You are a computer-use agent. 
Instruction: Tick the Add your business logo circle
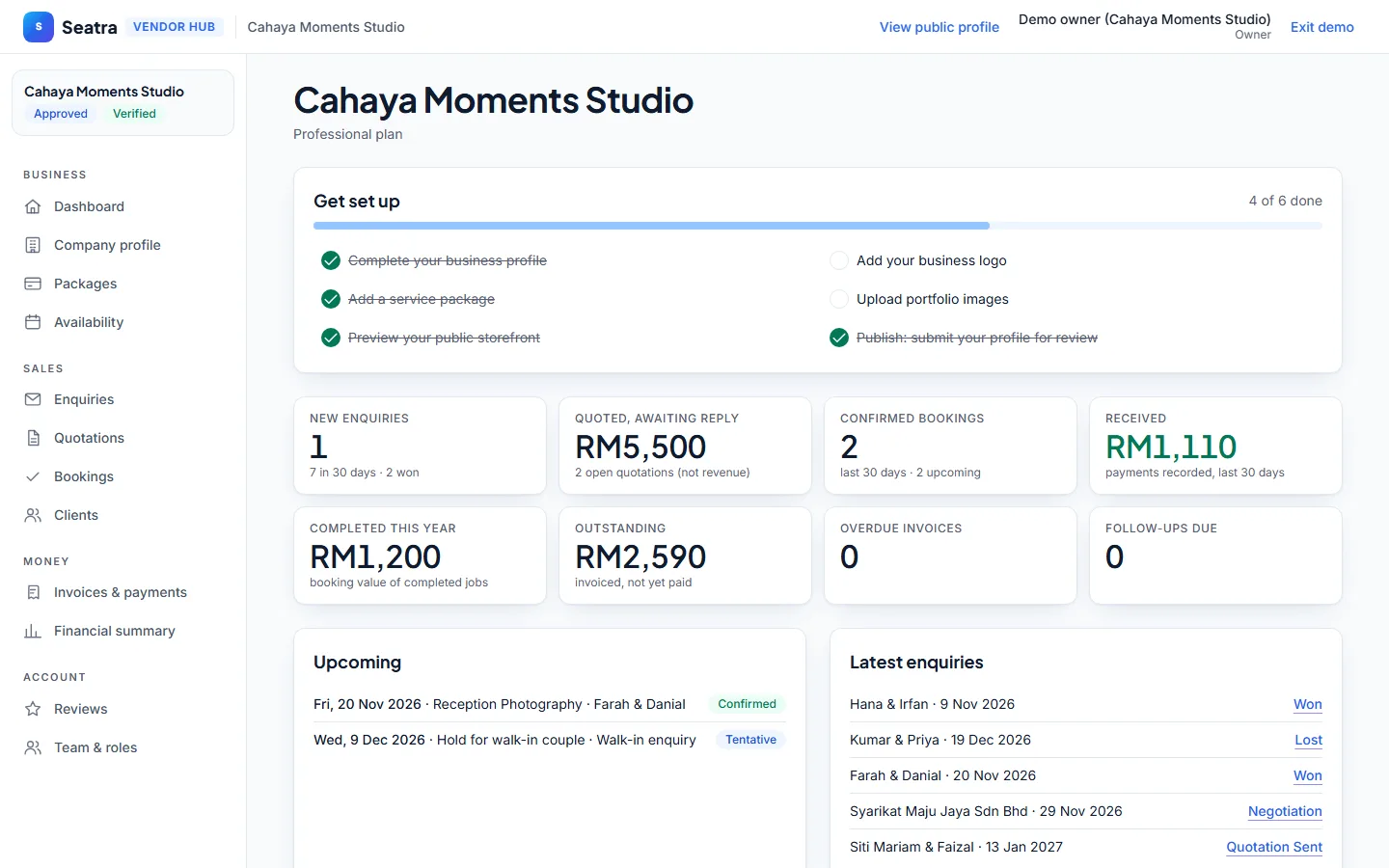point(839,260)
